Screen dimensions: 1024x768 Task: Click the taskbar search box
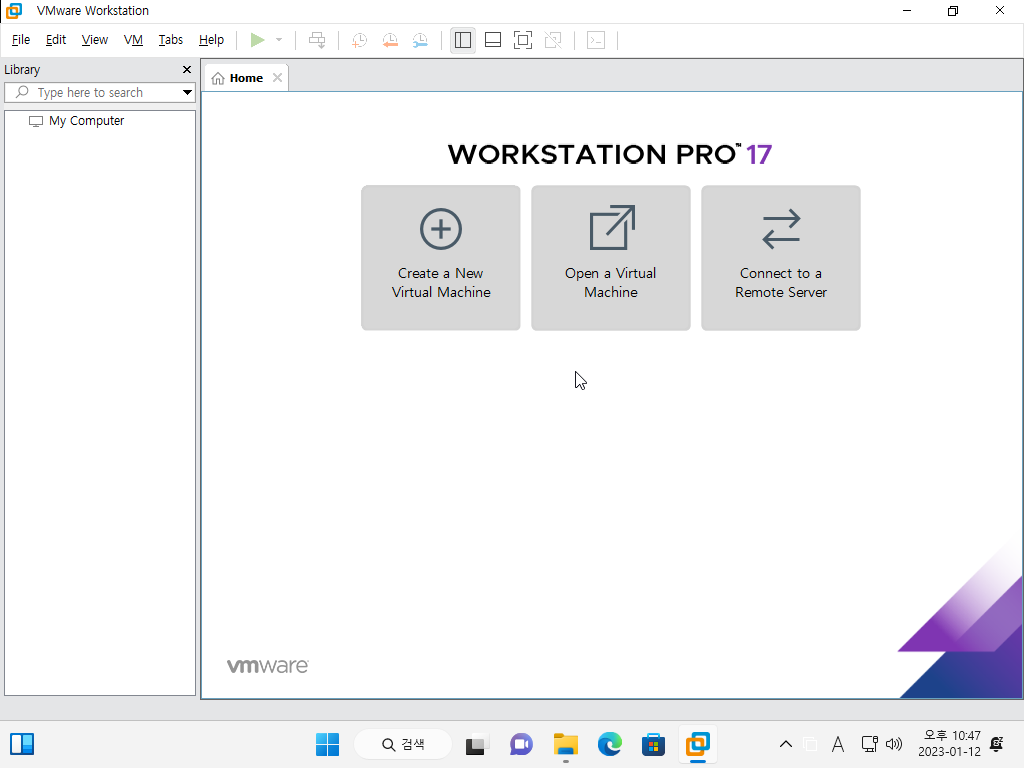pyautogui.click(x=403, y=744)
